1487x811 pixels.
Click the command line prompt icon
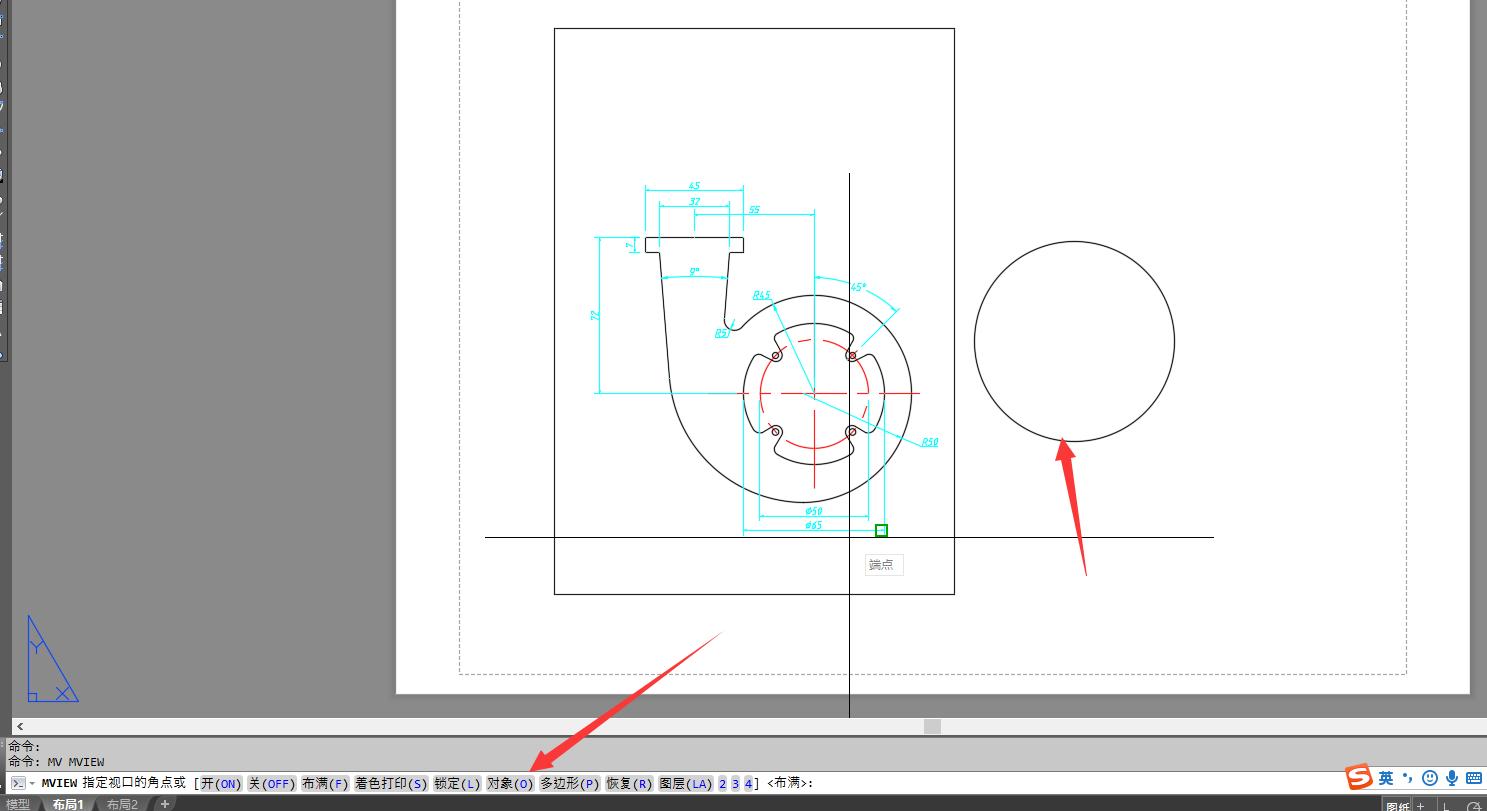pos(18,783)
